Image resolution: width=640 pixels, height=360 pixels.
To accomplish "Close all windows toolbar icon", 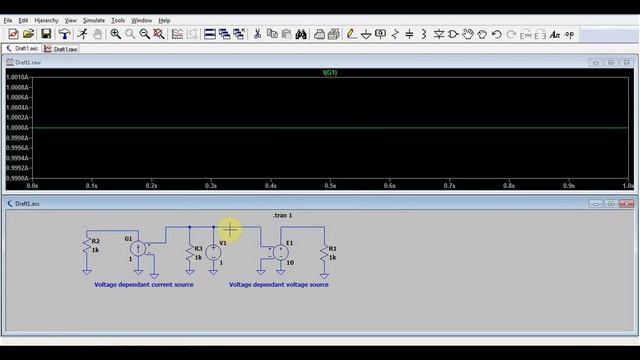I will 239,34.
